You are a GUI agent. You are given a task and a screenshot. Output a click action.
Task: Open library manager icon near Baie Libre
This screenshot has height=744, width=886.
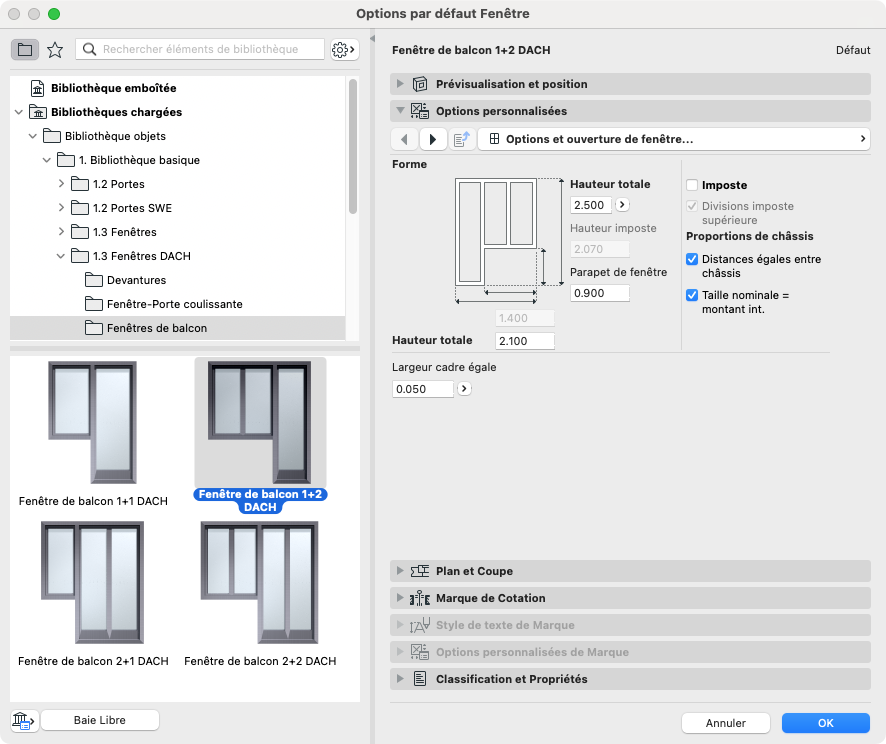[x=24, y=720]
